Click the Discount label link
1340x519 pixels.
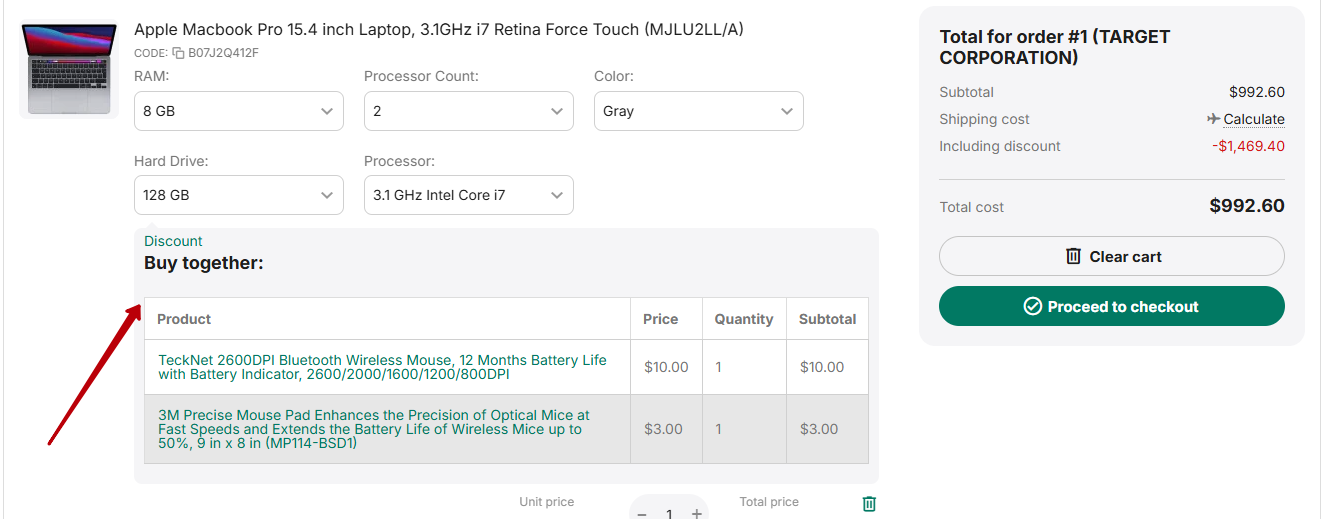(x=173, y=241)
